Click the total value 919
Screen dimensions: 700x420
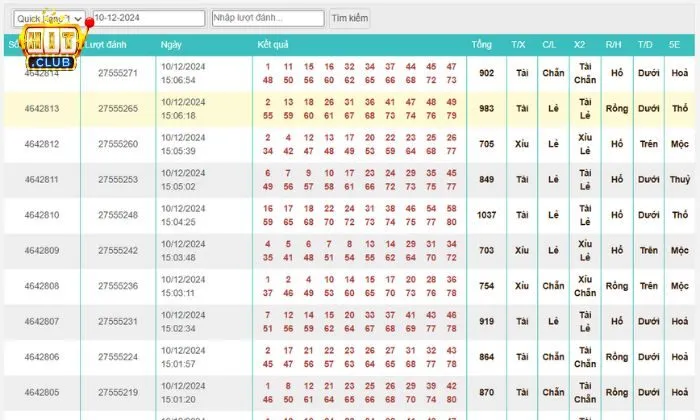(486, 321)
